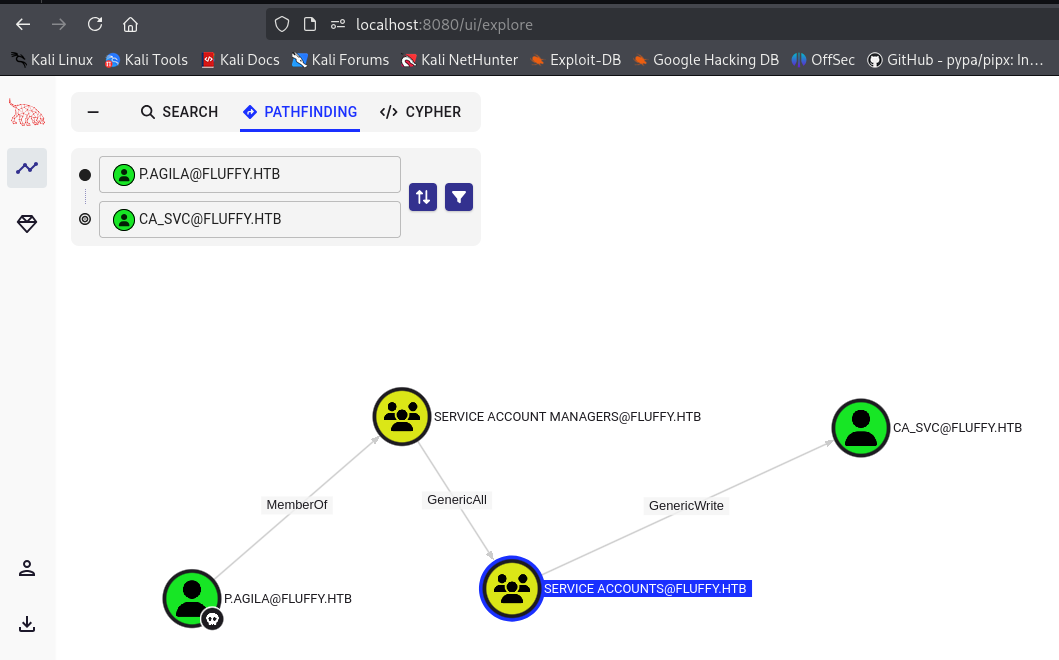Collapse the search panel with minus button
The image size is (1059, 660).
click(x=93, y=112)
